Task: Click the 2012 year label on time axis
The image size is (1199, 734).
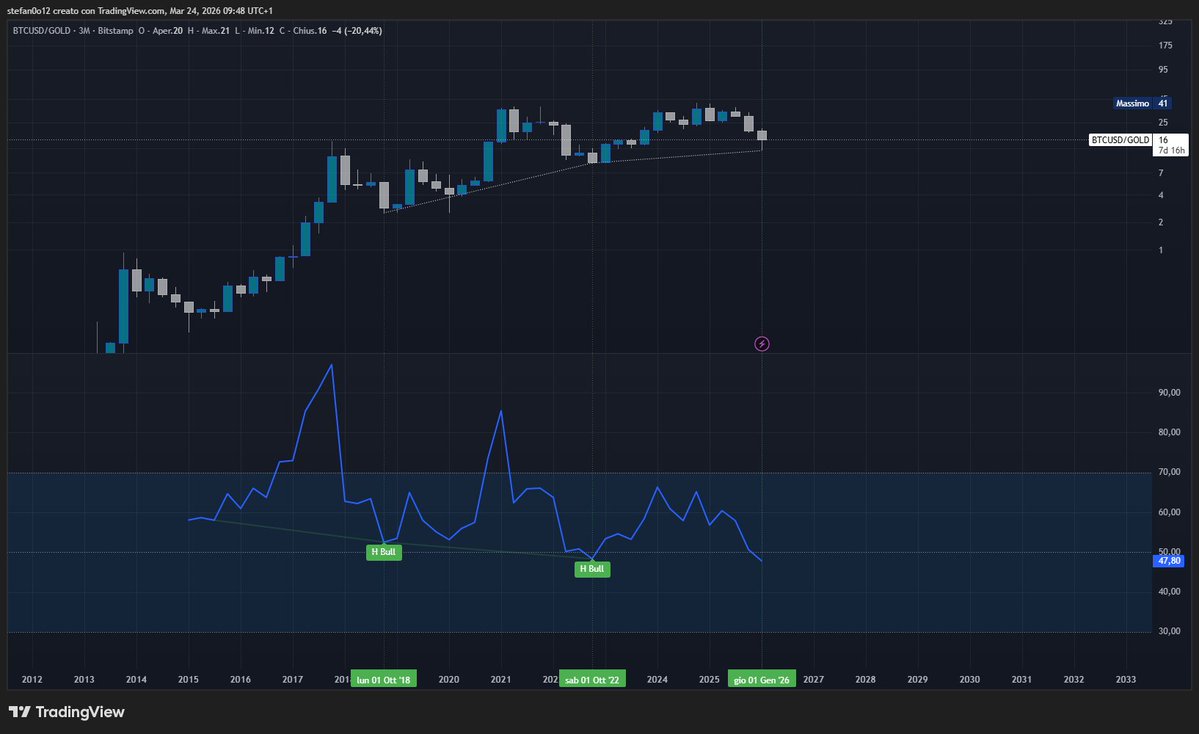Action: pos(32,679)
